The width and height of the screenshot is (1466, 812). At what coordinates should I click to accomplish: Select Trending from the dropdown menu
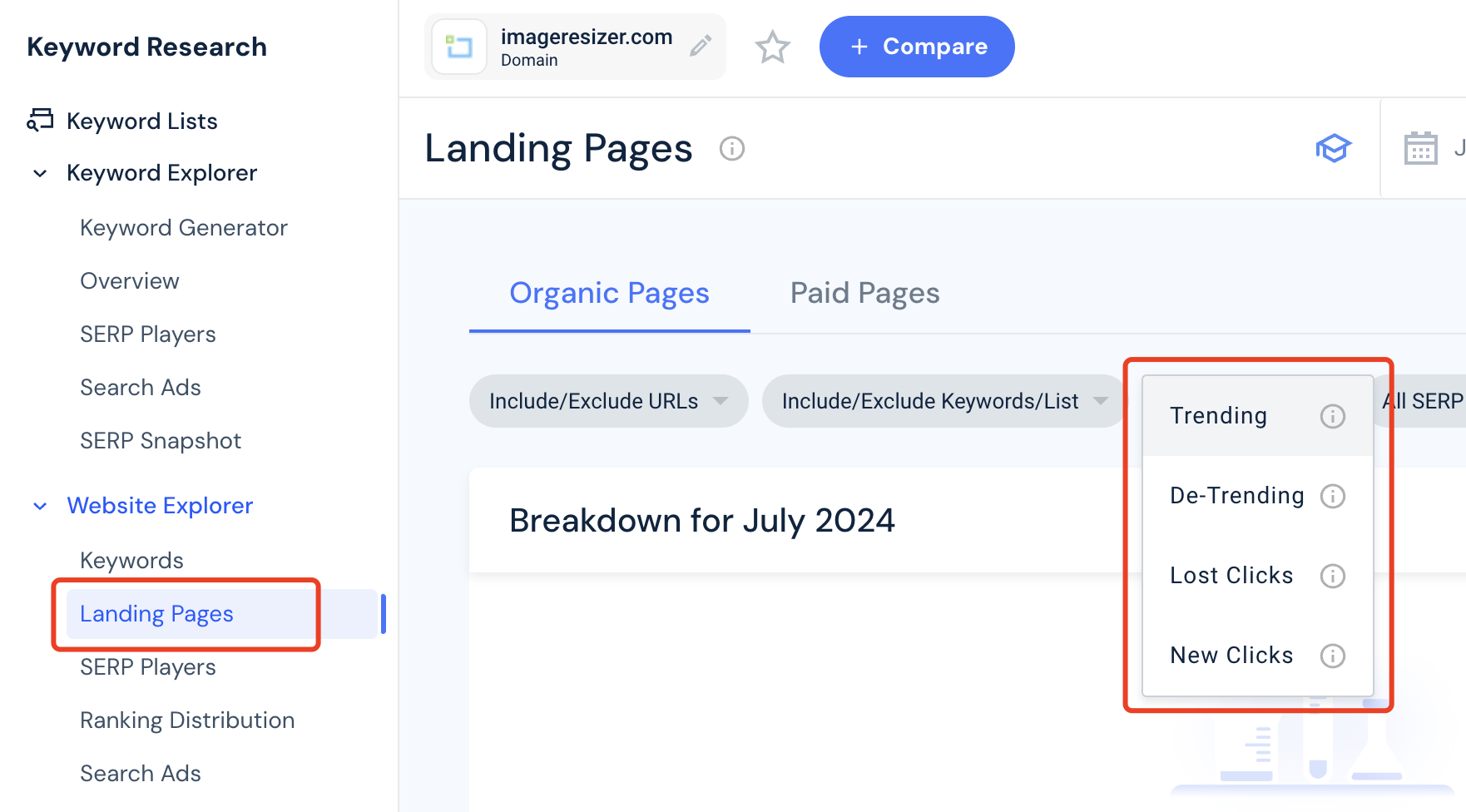point(1258,416)
